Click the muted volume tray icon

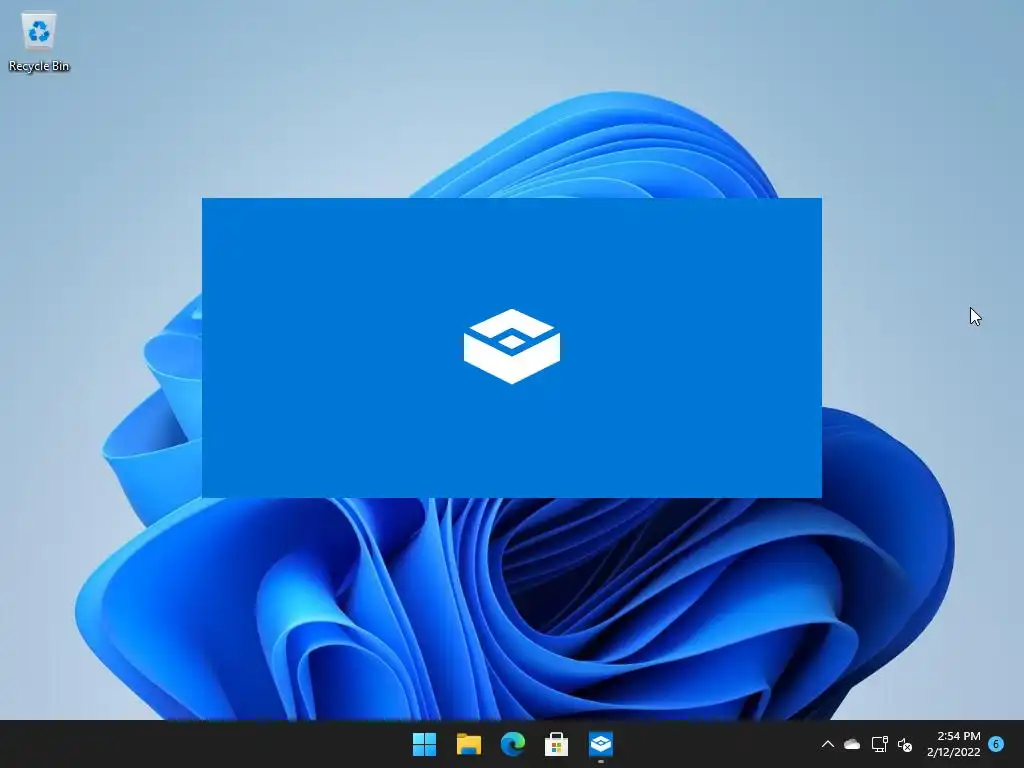pyautogui.click(x=905, y=744)
